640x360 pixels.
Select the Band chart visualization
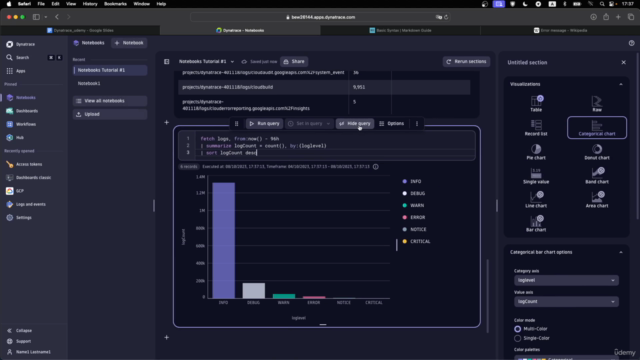[597, 176]
